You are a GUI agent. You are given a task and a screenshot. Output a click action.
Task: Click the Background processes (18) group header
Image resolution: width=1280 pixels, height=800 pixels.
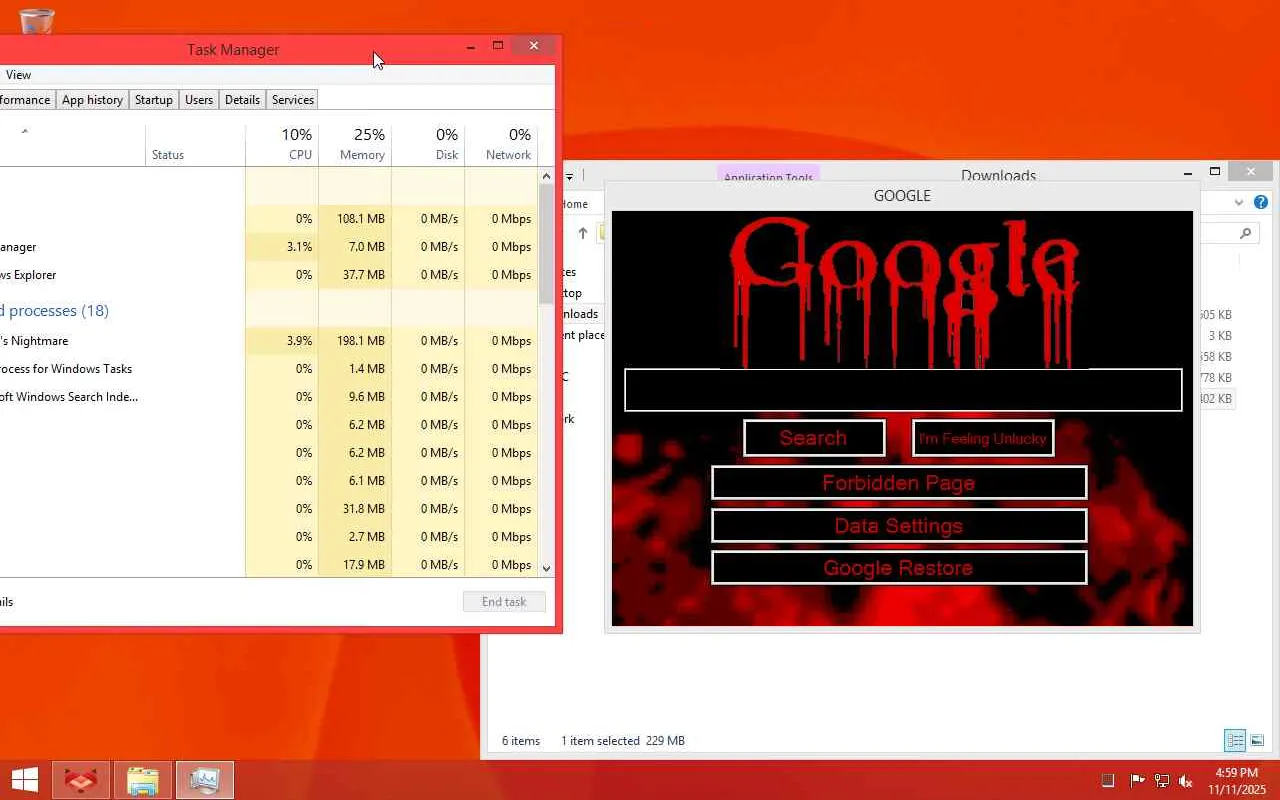[x=54, y=311]
